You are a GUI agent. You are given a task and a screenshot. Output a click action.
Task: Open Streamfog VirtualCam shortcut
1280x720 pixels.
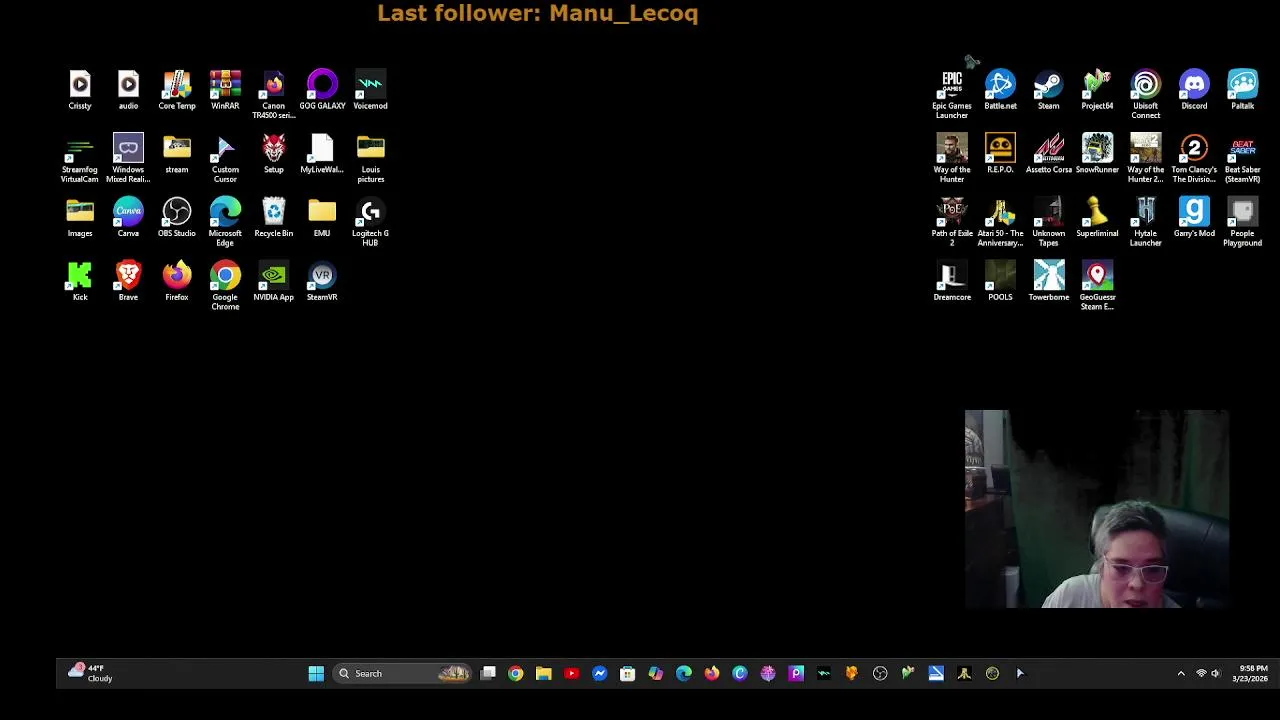pyautogui.click(x=80, y=159)
